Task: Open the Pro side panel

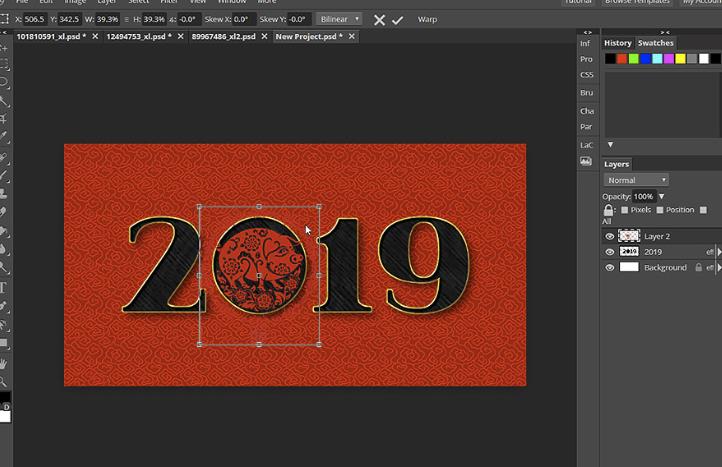Action: point(586,59)
